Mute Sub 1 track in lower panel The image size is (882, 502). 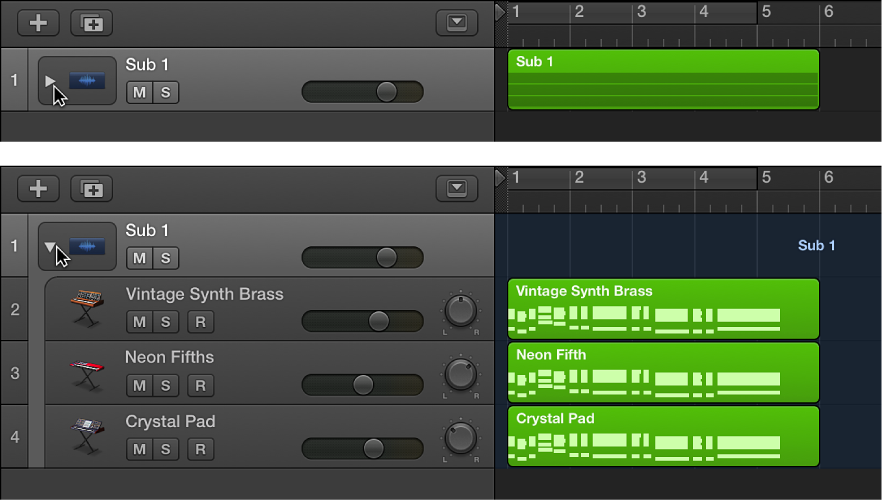pyautogui.click(x=140, y=258)
